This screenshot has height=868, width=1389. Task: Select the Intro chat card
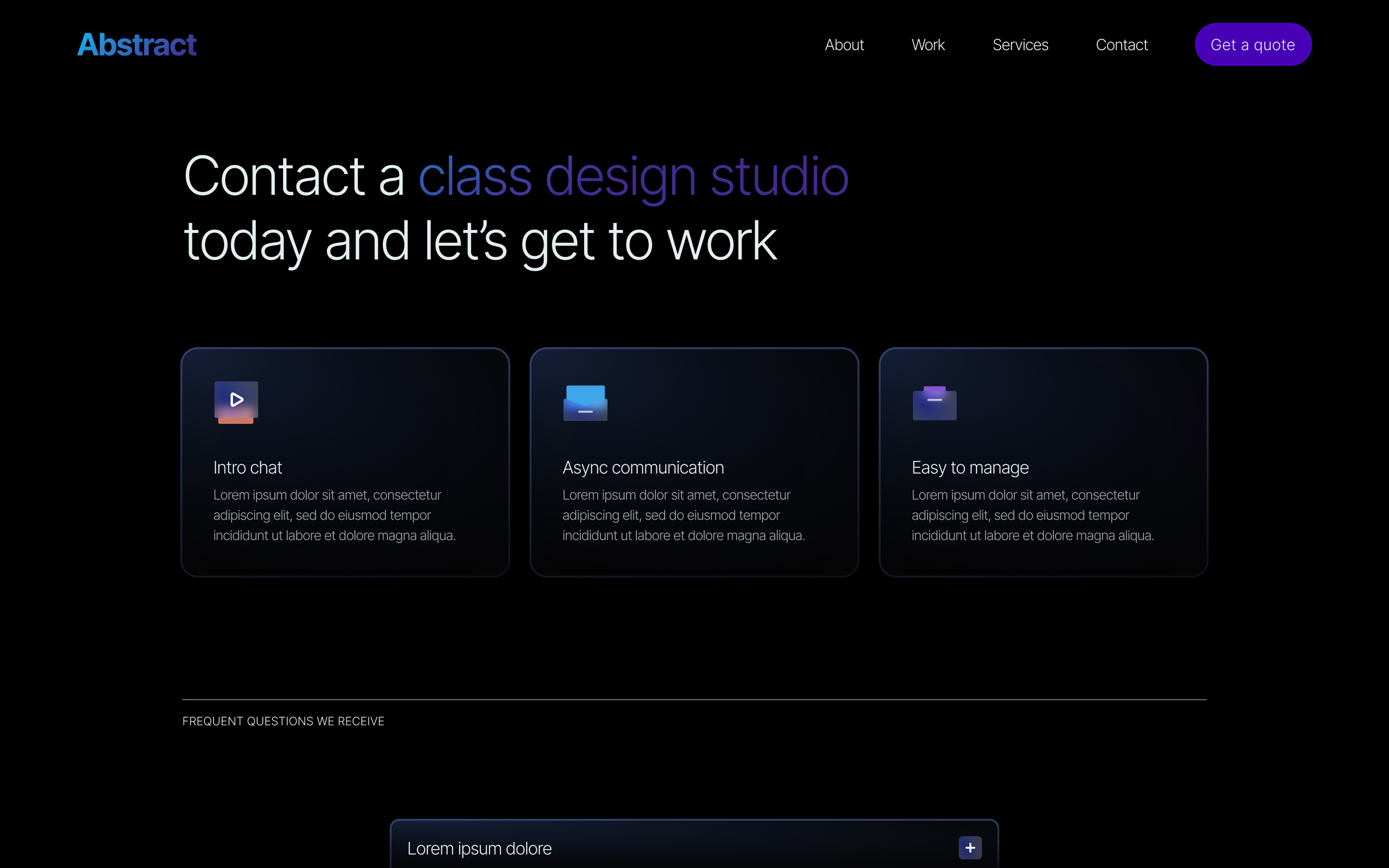point(344,461)
